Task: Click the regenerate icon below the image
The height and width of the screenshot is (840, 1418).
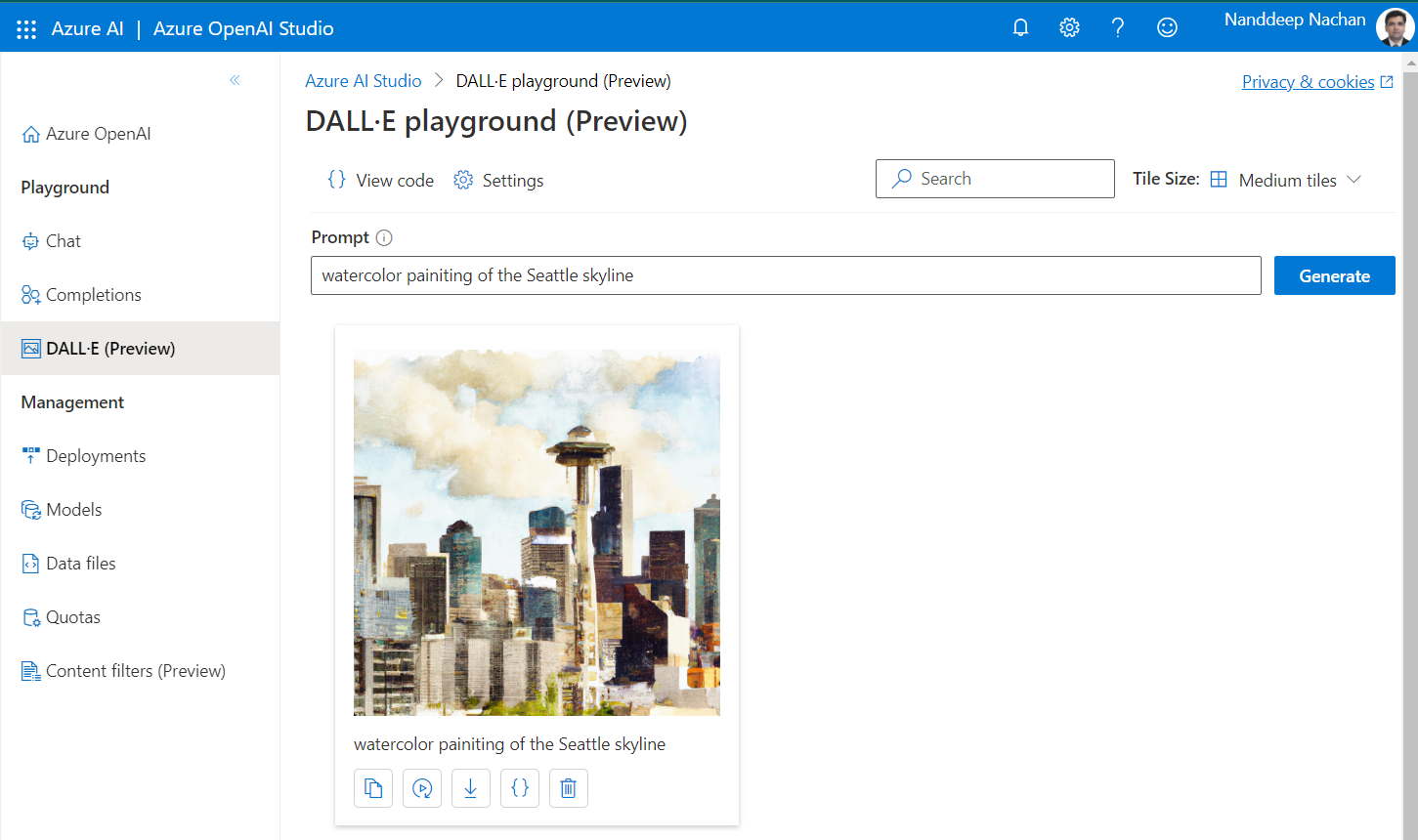Action: (422, 788)
